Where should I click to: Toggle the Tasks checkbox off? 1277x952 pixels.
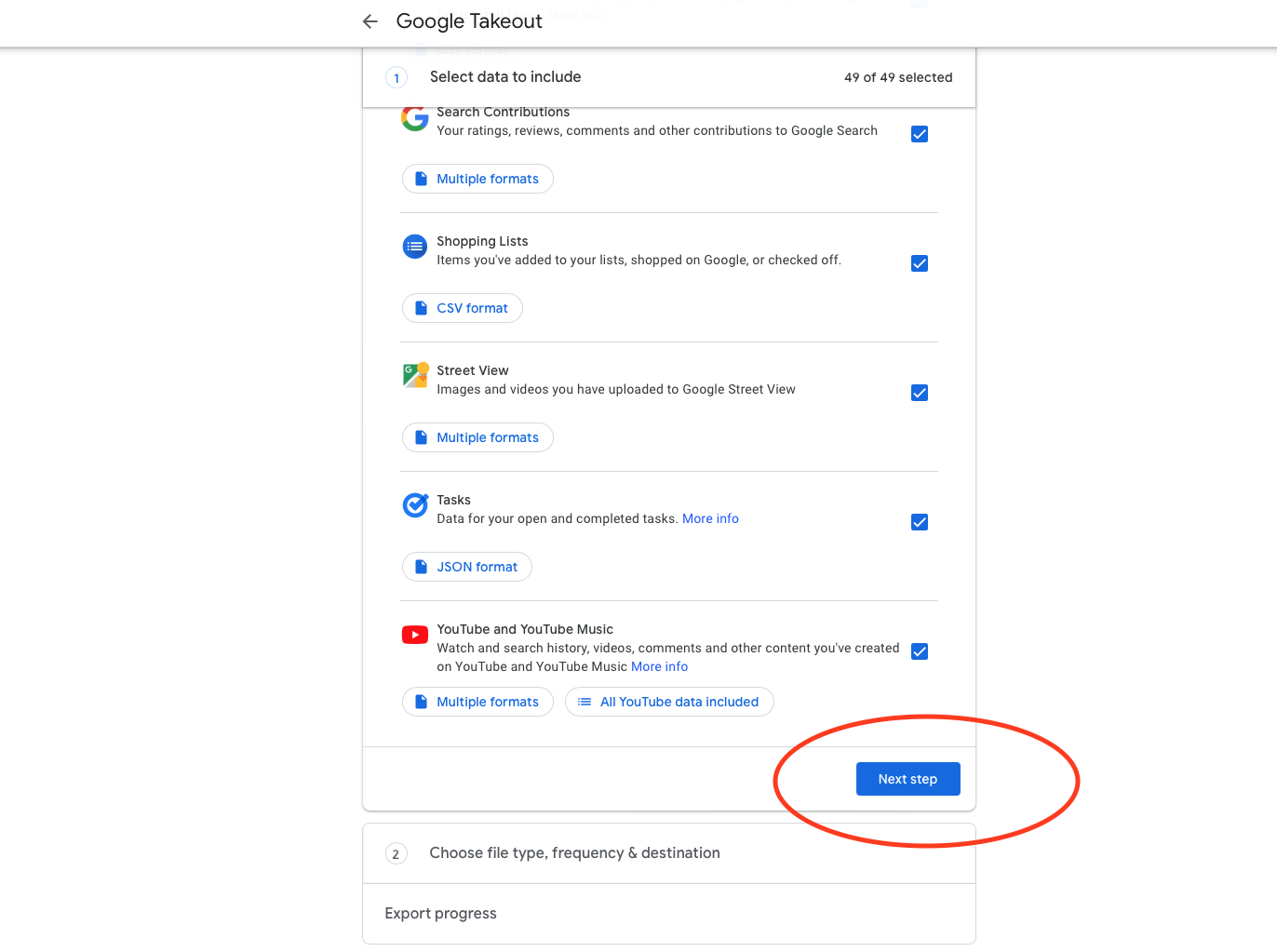point(920,522)
